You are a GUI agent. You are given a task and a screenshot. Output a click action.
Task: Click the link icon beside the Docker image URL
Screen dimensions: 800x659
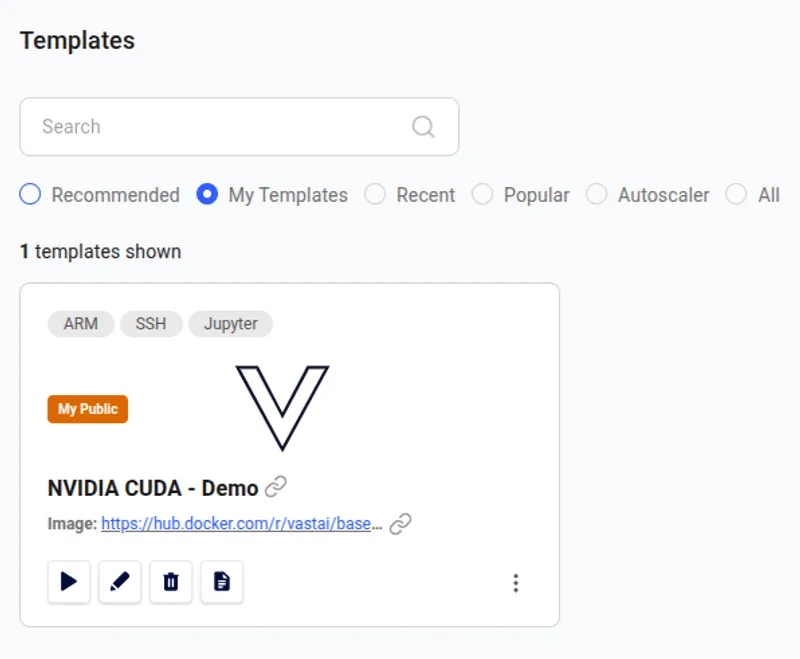tap(401, 523)
